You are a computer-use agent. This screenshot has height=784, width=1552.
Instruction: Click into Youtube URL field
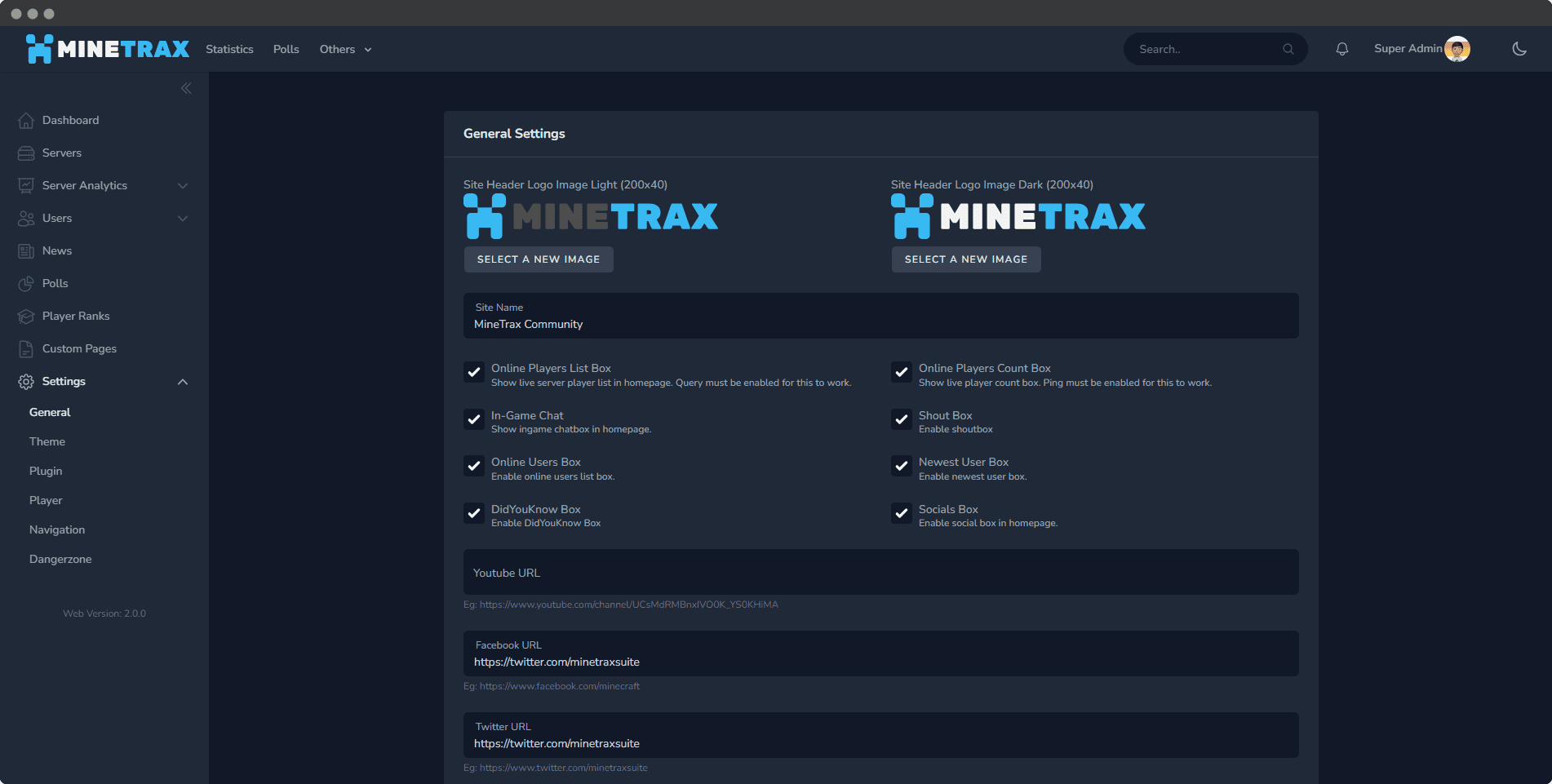pyautogui.click(x=881, y=572)
